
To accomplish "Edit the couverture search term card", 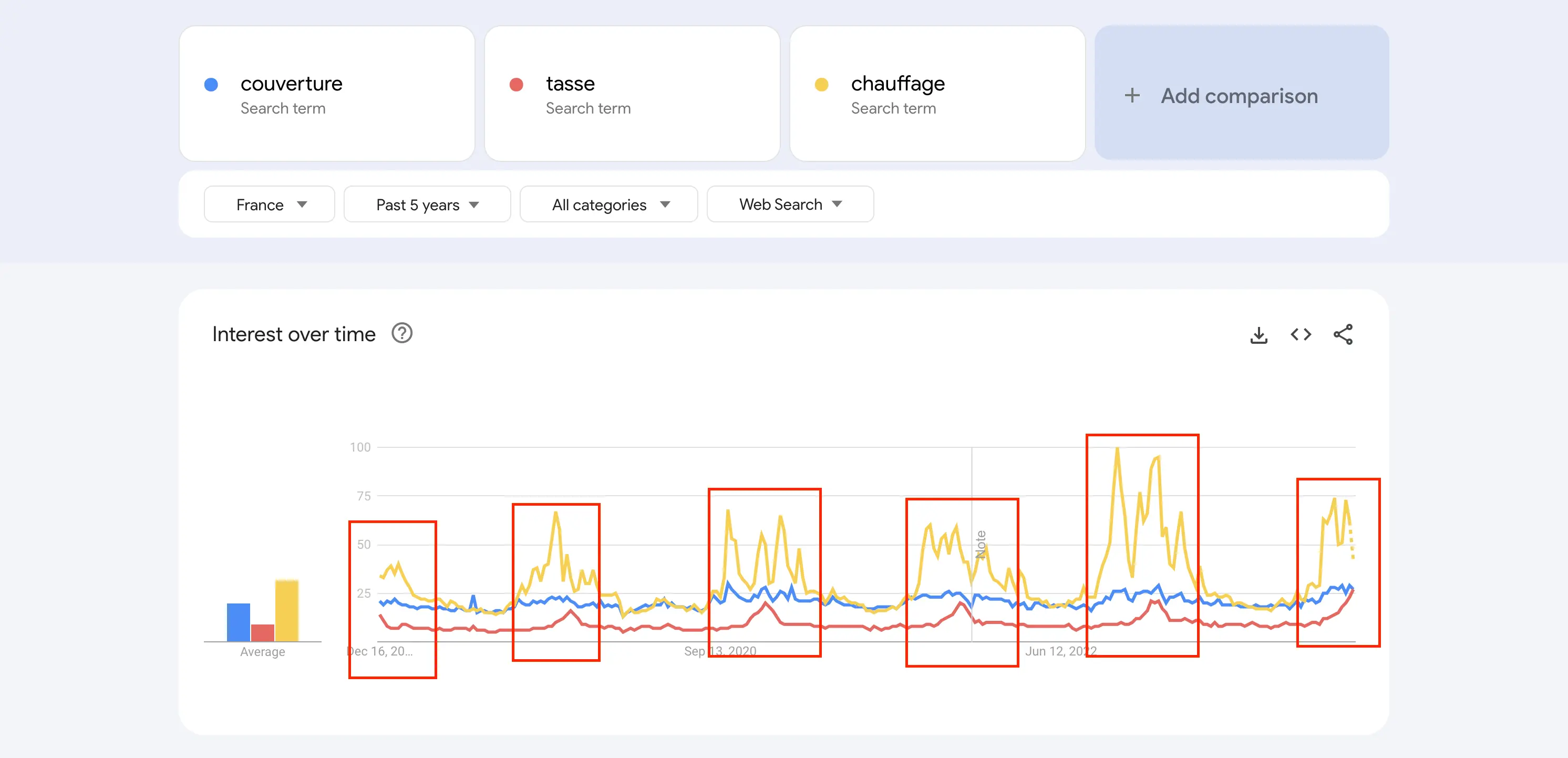I will [327, 93].
